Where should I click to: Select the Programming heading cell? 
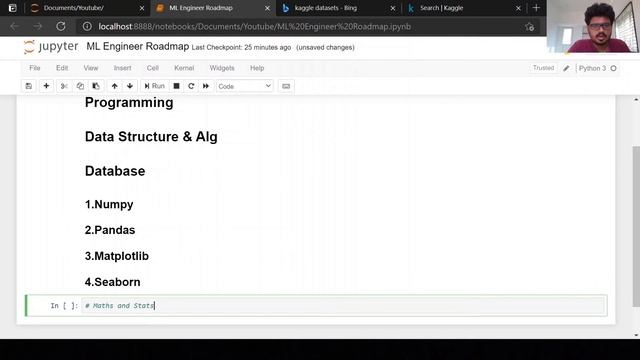click(x=129, y=102)
